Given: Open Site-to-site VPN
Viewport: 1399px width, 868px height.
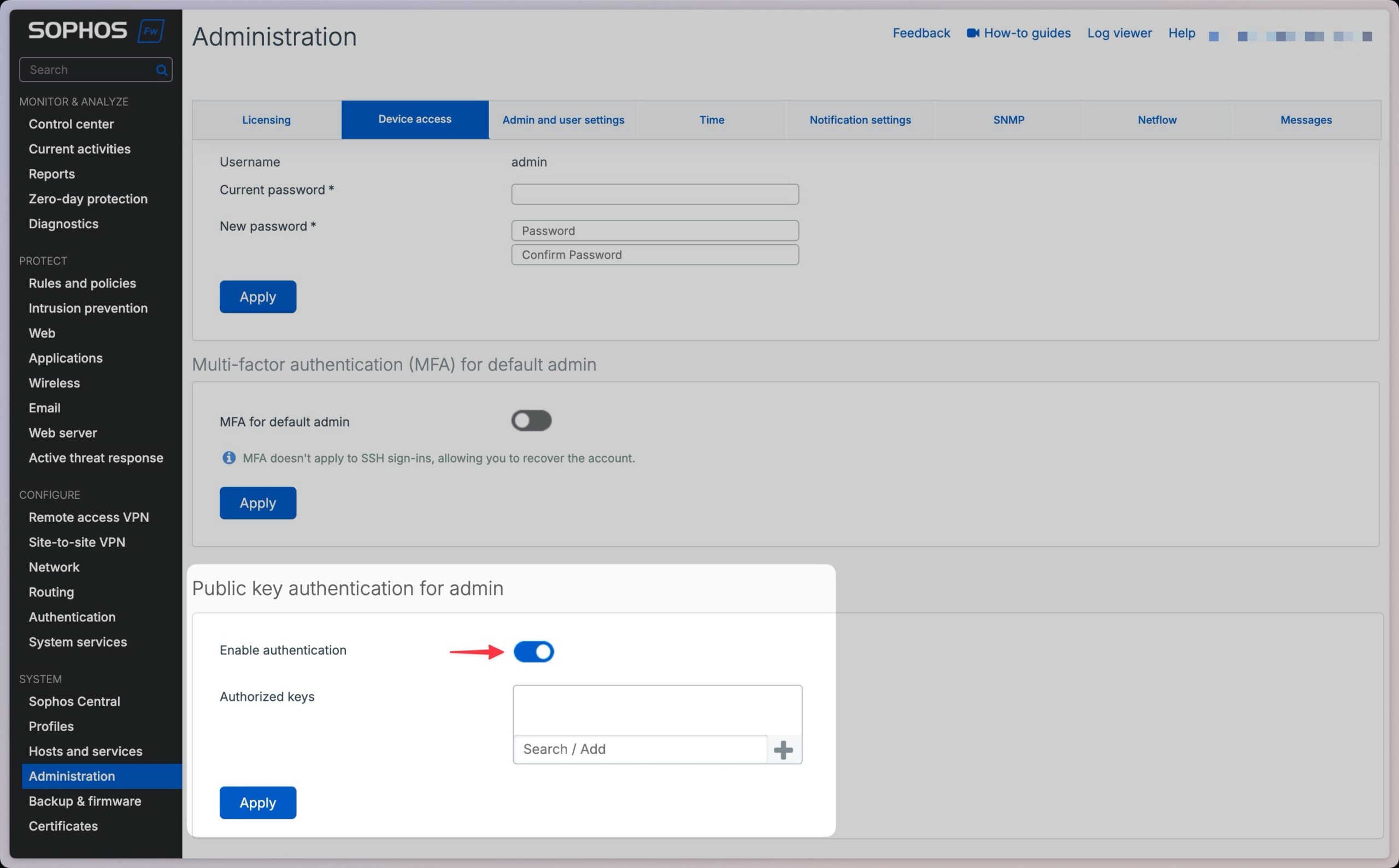Looking at the screenshot, I should pyautogui.click(x=77, y=542).
